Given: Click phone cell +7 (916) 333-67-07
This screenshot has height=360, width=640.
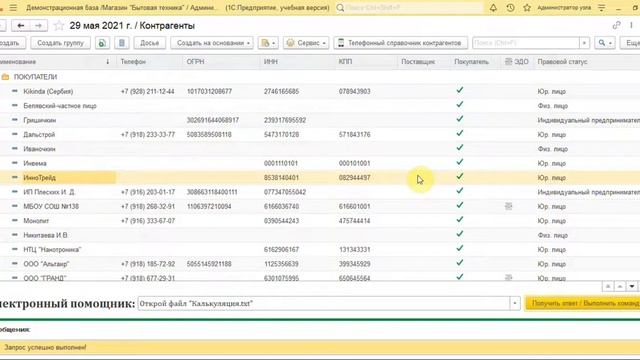Looking at the screenshot, I should click(148, 221).
